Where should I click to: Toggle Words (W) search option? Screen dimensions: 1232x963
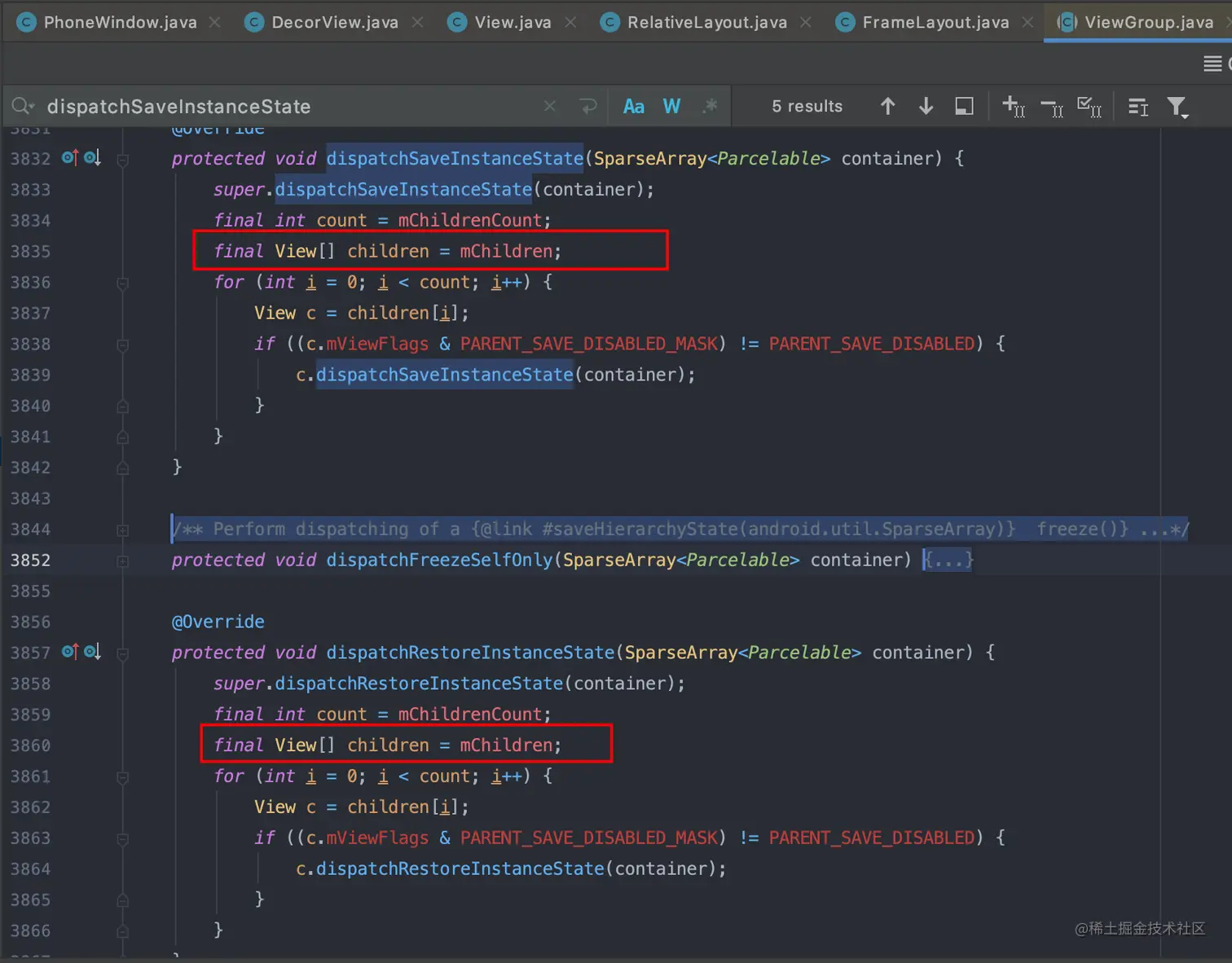tap(671, 106)
